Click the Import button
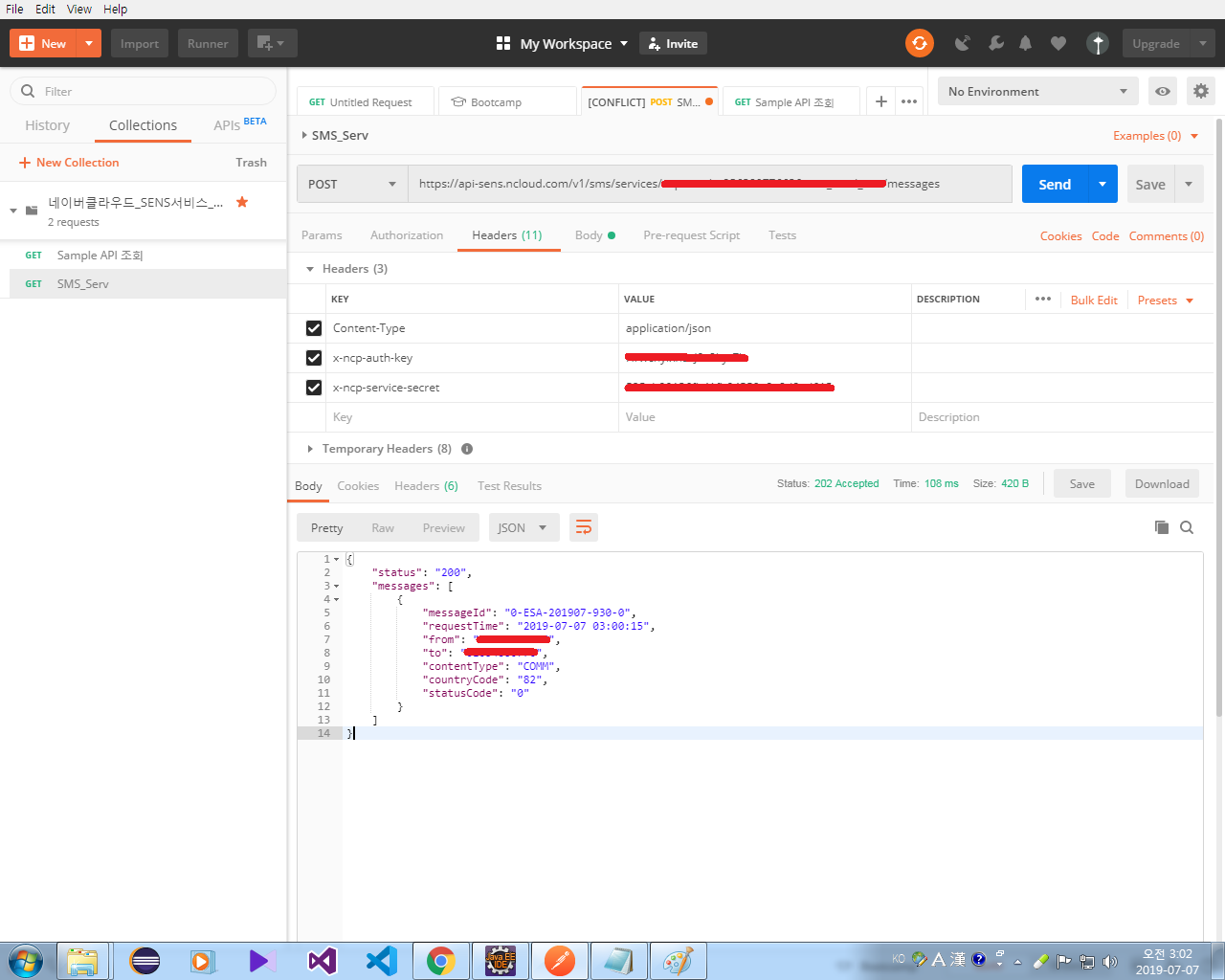1225x980 pixels. pyautogui.click(x=140, y=43)
